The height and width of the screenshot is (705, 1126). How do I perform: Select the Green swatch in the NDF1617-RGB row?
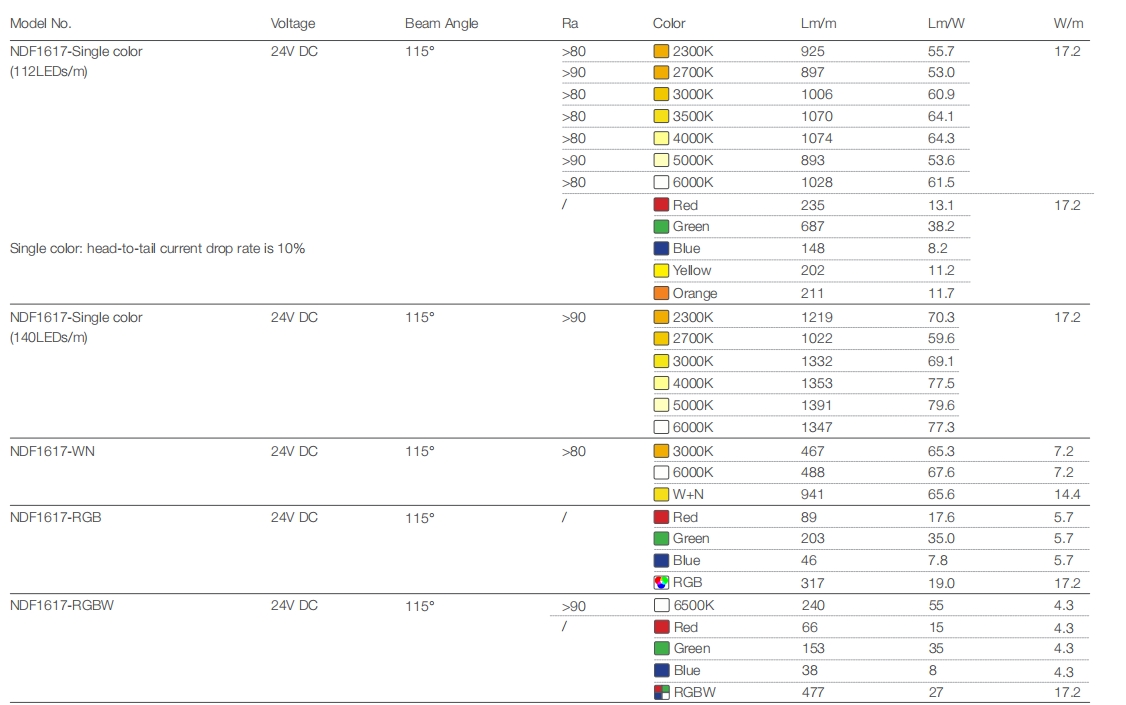pos(661,539)
